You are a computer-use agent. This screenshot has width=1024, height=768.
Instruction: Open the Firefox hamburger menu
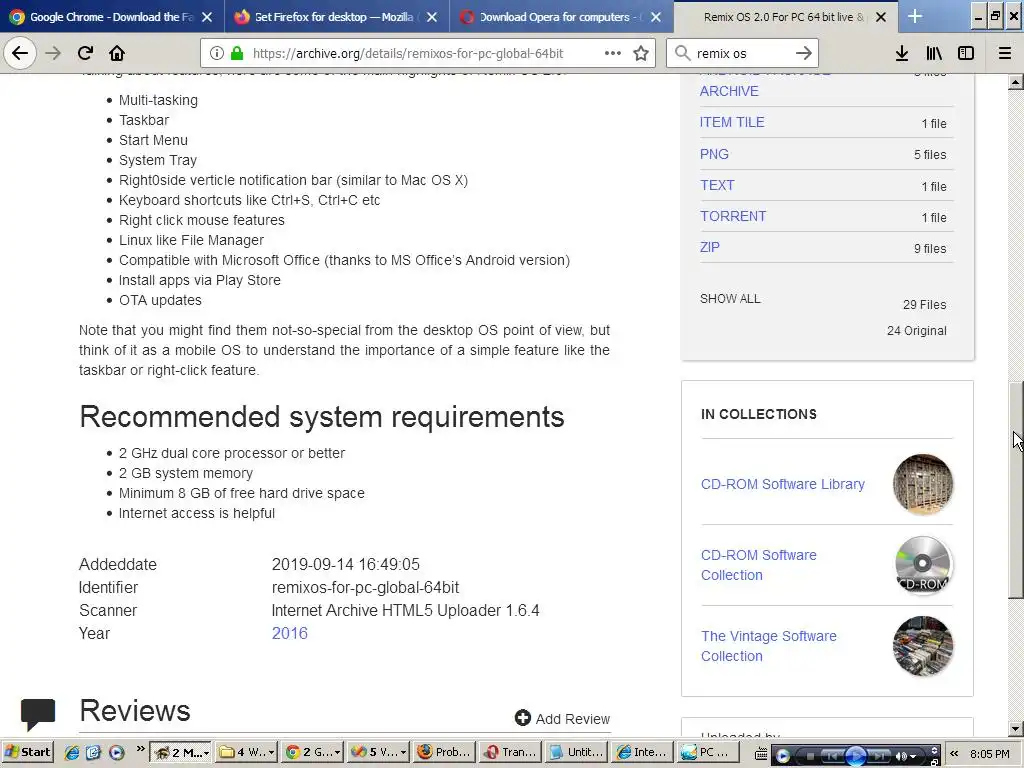click(x=1005, y=53)
